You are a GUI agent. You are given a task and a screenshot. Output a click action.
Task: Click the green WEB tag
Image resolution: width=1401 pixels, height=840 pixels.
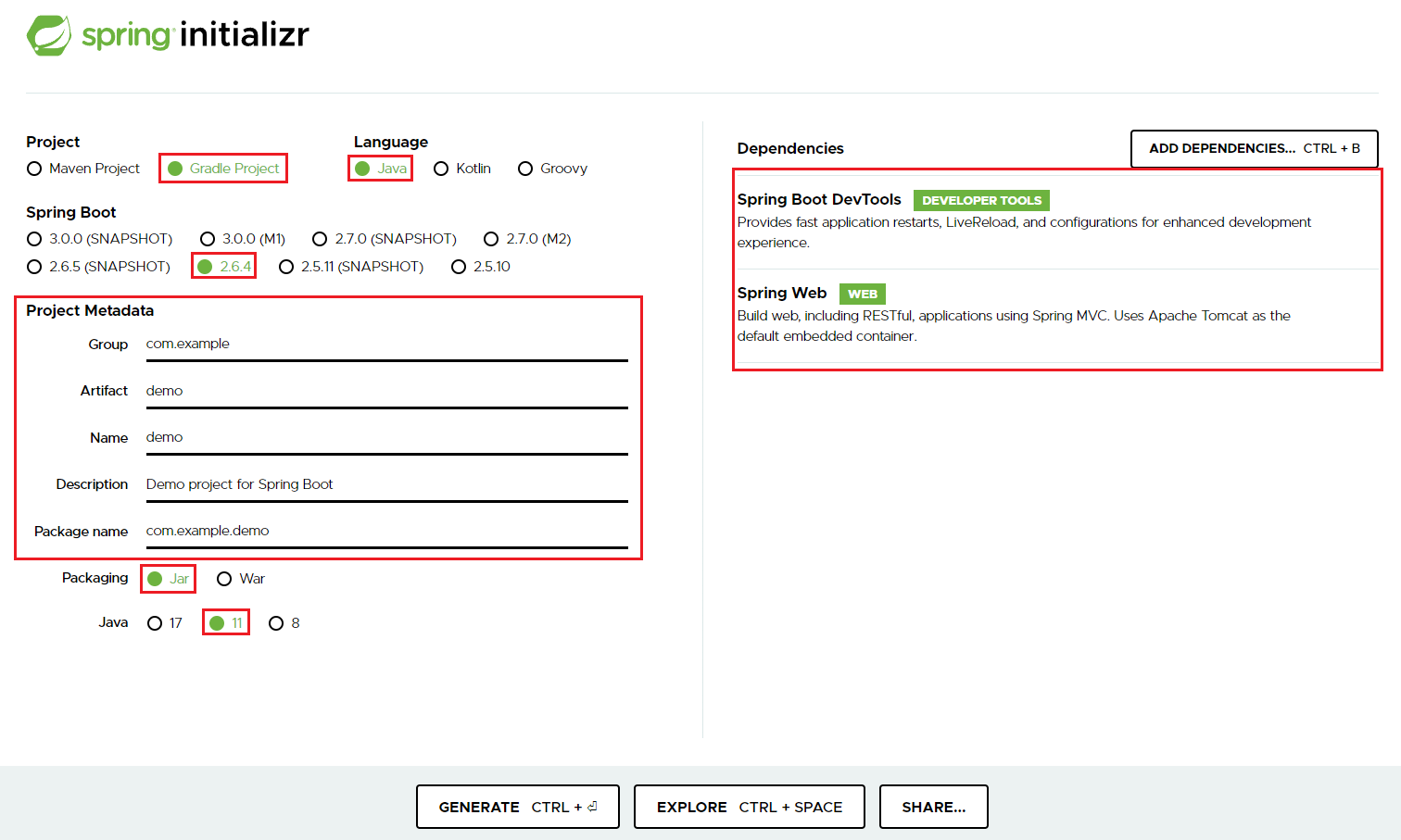(x=863, y=294)
